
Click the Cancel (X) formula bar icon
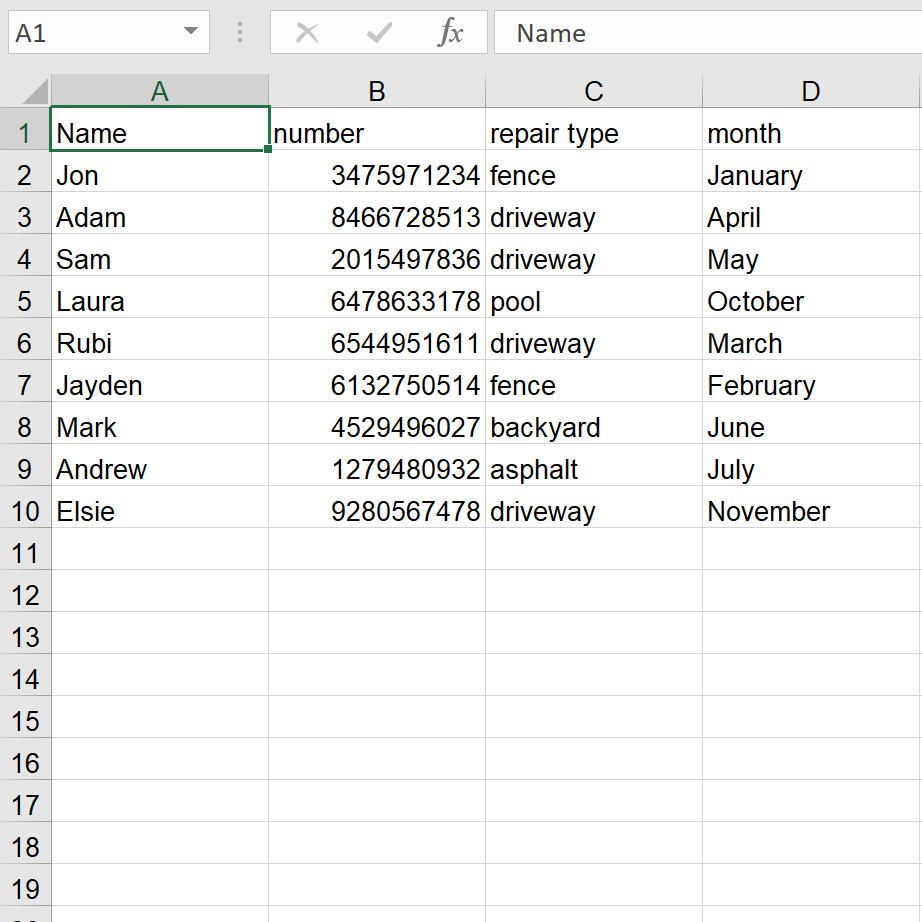point(307,33)
